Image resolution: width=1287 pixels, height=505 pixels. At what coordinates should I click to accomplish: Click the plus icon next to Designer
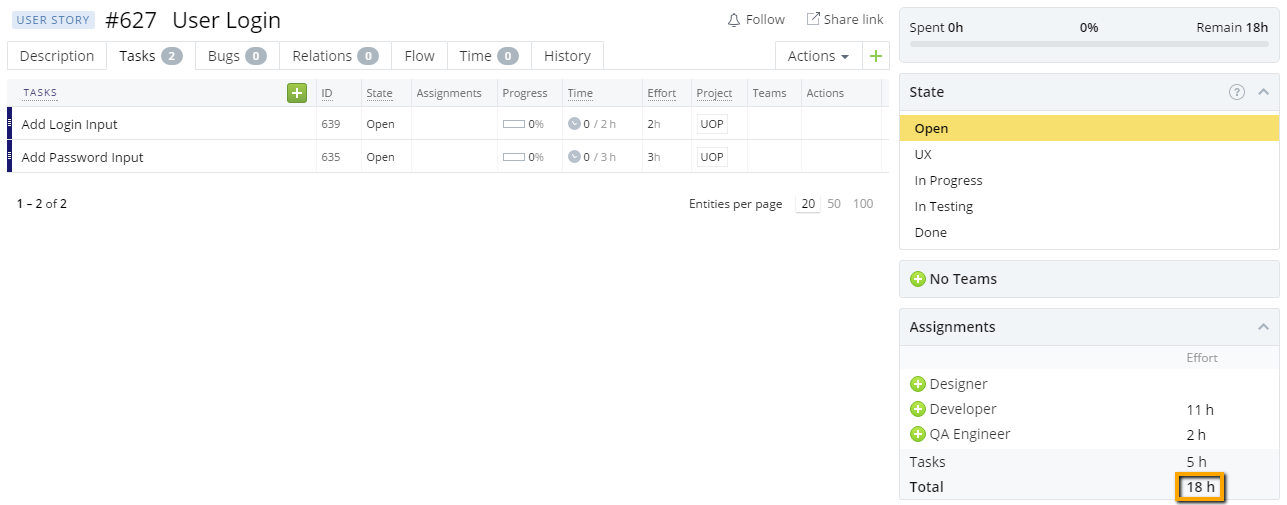click(x=918, y=384)
